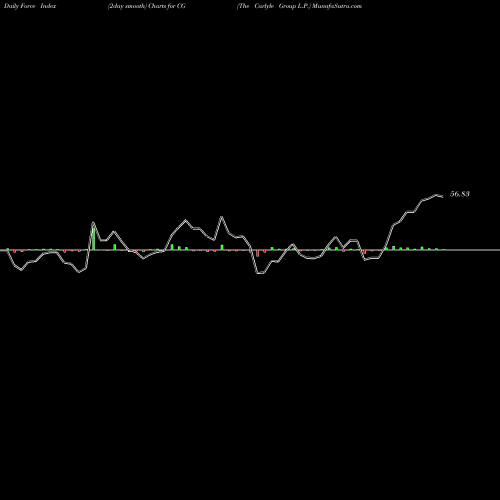Click the 'Daily Force Index' title text
Image resolution: width=500 pixels, height=500 pixels.
pyautogui.click(x=30, y=6)
